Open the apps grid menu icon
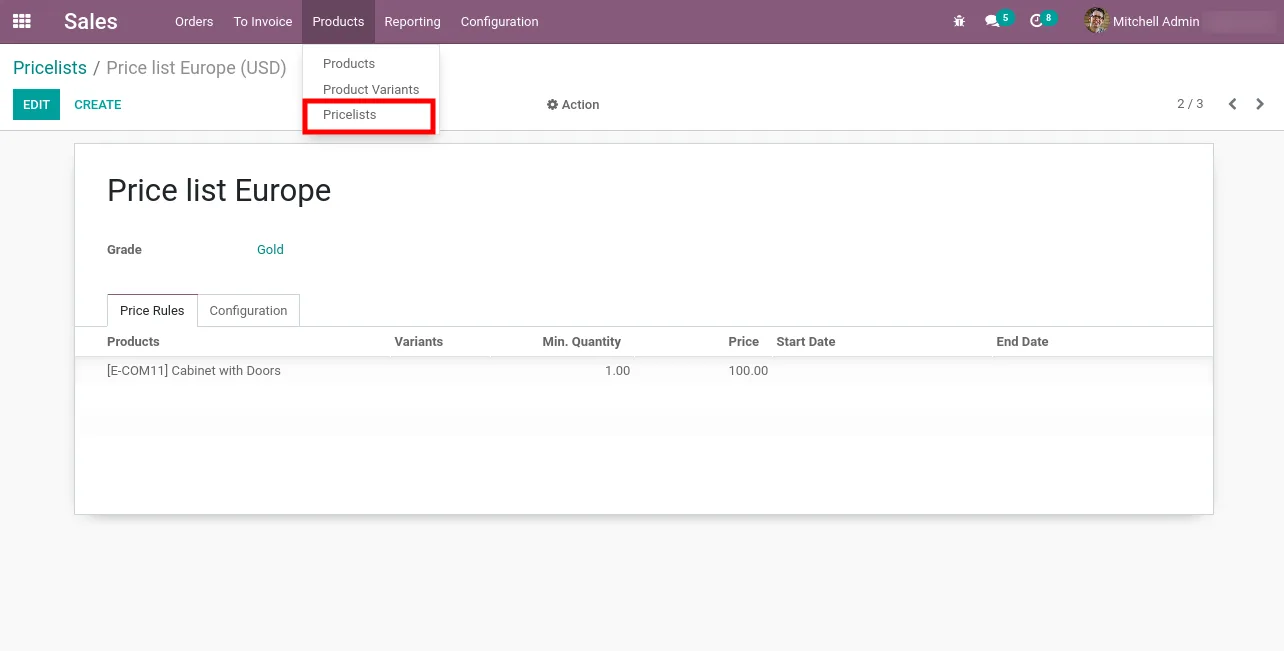 tap(21, 21)
